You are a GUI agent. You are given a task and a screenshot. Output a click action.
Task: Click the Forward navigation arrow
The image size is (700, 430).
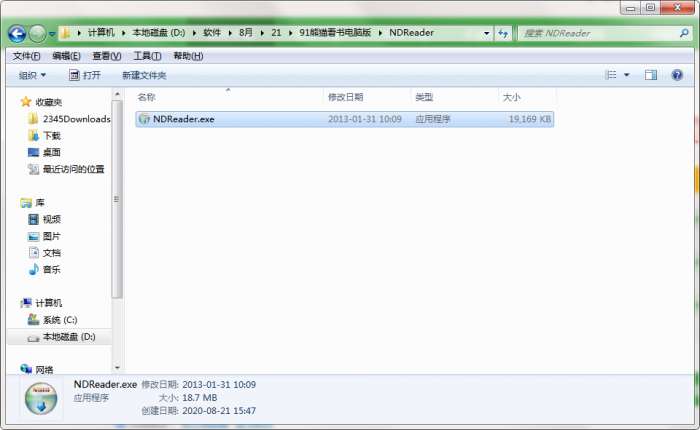point(38,33)
